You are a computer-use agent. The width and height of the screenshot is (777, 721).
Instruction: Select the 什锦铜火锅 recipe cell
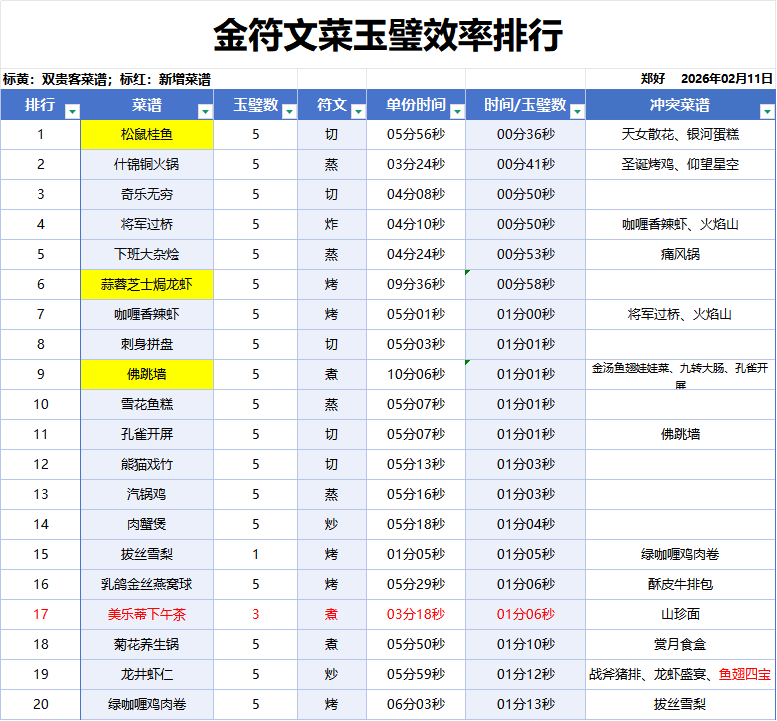[x=147, y=165]
